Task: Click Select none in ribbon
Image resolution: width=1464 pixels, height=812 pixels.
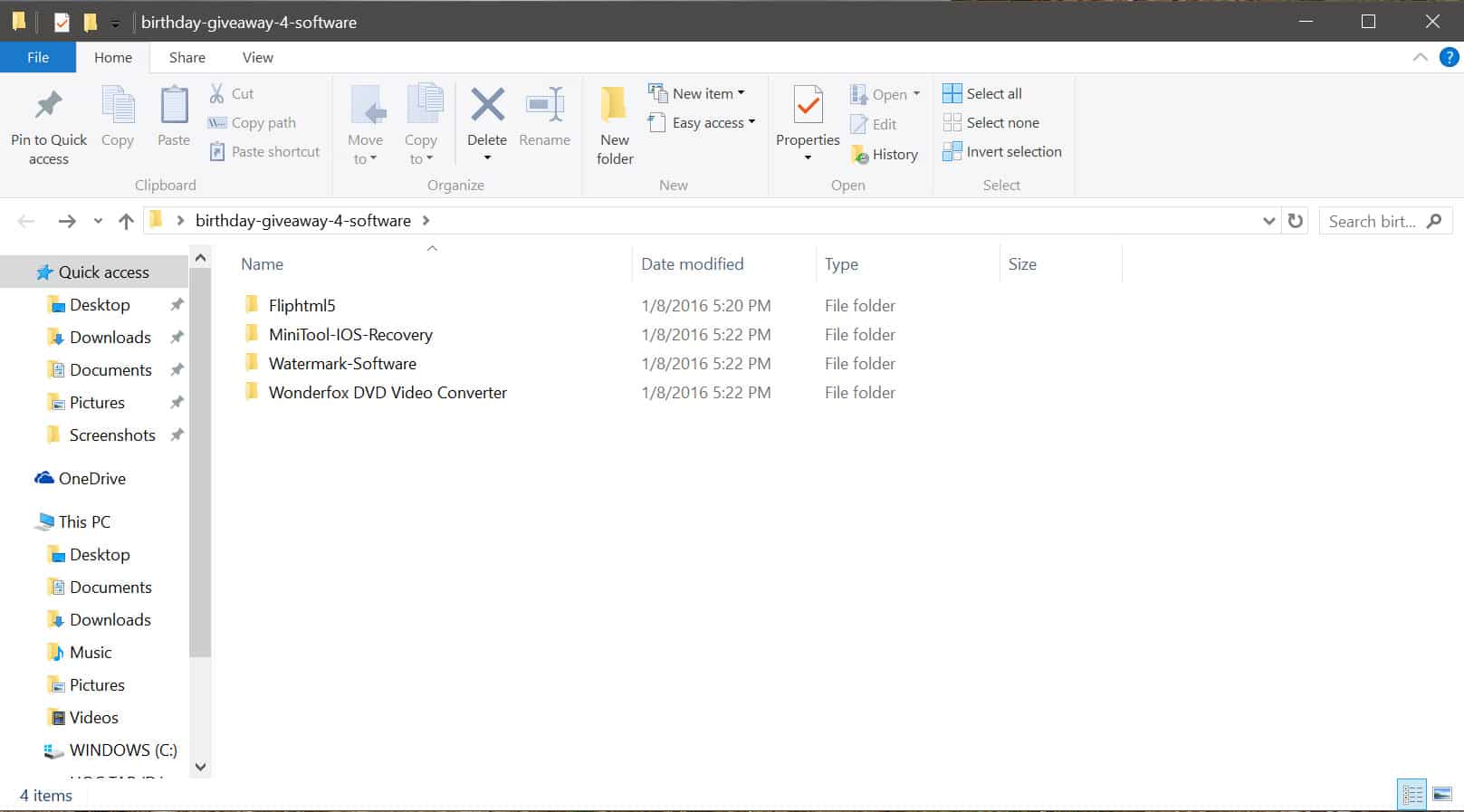Action: click(990, 122)
